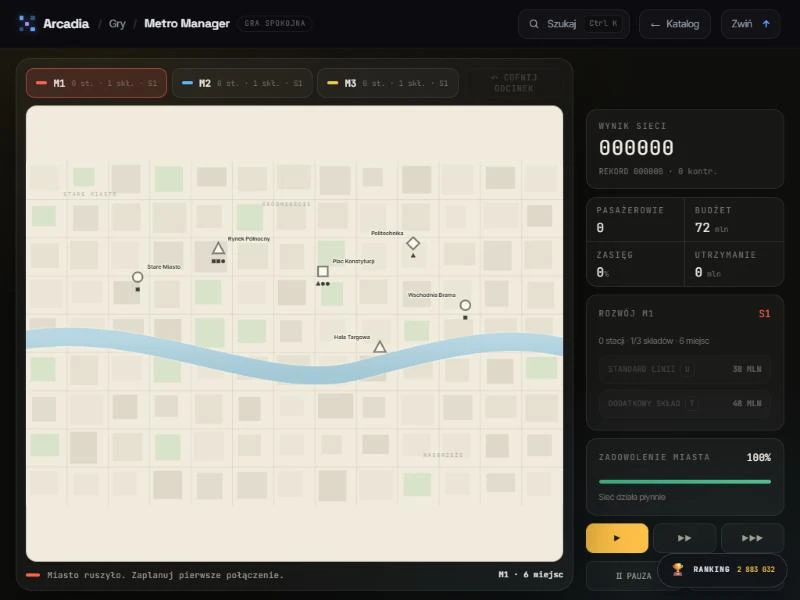Click the Arcadia pixel logo icon
Viewport: 800px width, 600px height.
click(x=27, y=23)
